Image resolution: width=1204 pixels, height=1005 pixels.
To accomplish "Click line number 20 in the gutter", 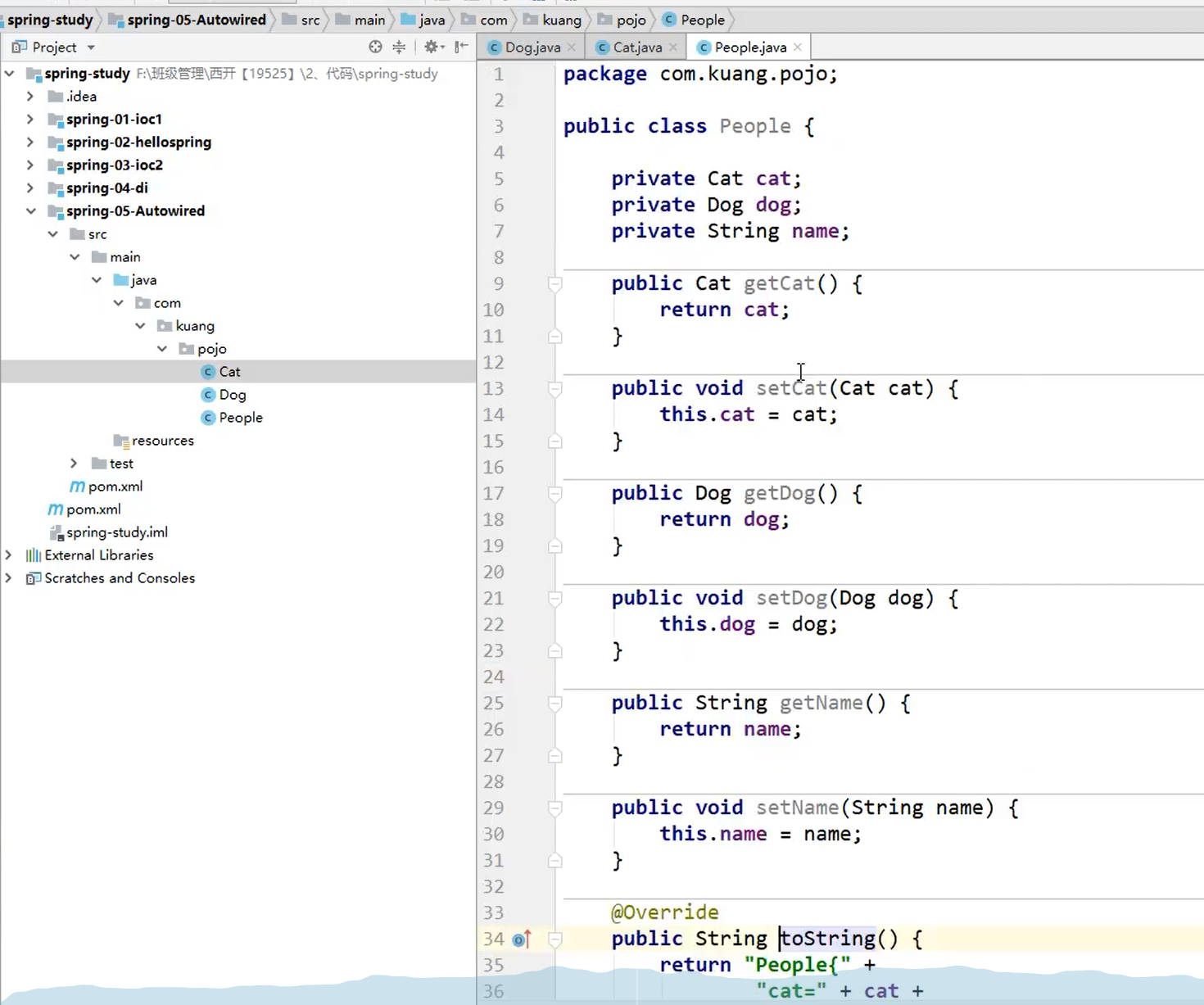I will click(x=493, y=573).
